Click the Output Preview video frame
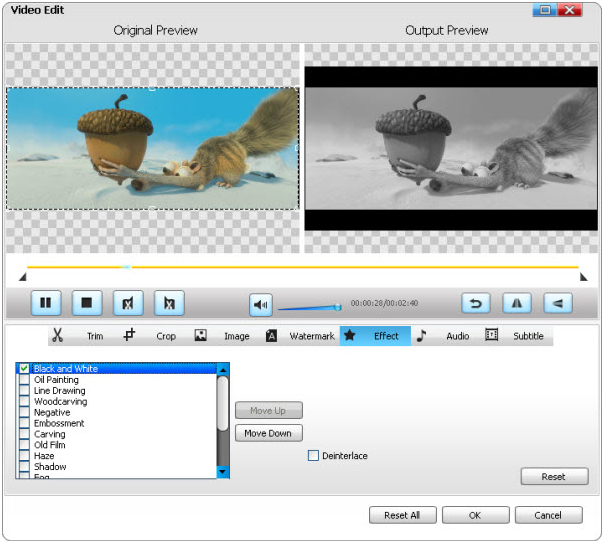This screenshot has width=604, height=543. (x=451, y=149)
